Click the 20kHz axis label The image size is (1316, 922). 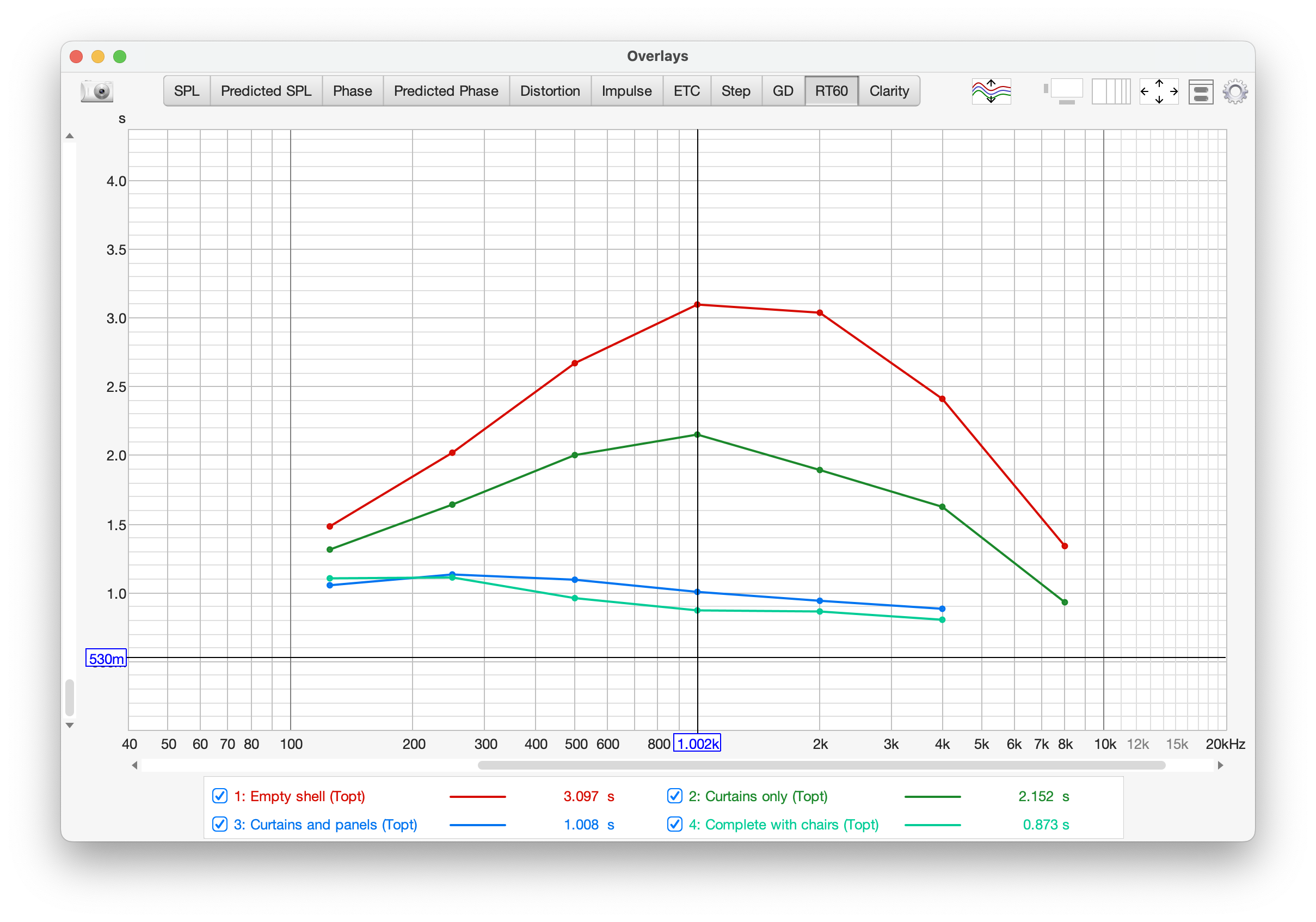pyautogui.click(x=1225, y=744)
